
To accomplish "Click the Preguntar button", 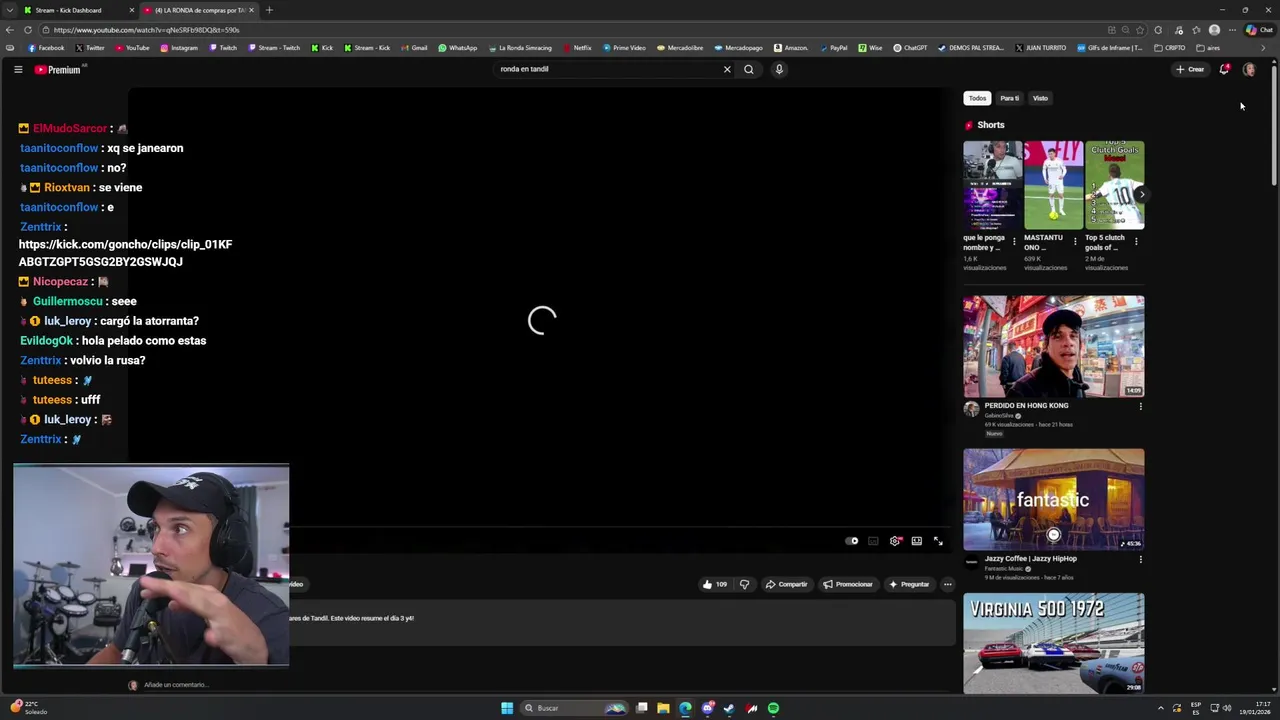I will coord(909,584).
